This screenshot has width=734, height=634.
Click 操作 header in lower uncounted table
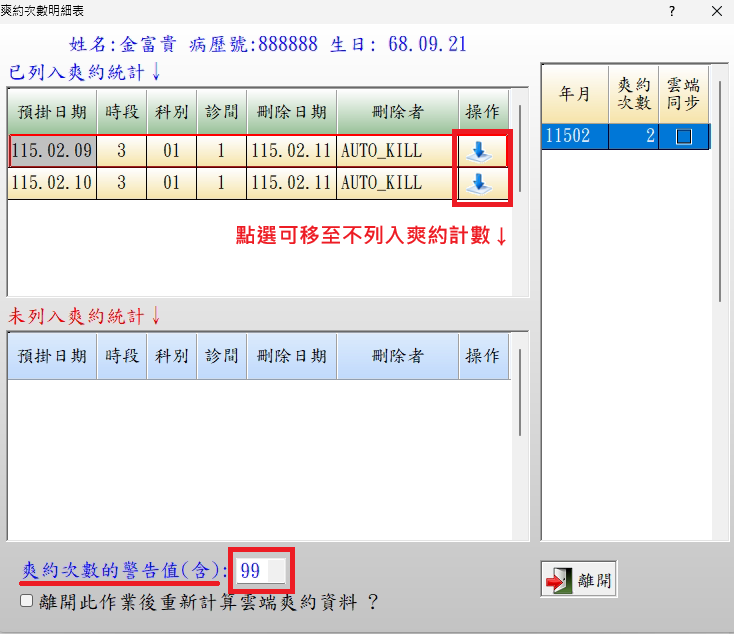pos(484,357)
